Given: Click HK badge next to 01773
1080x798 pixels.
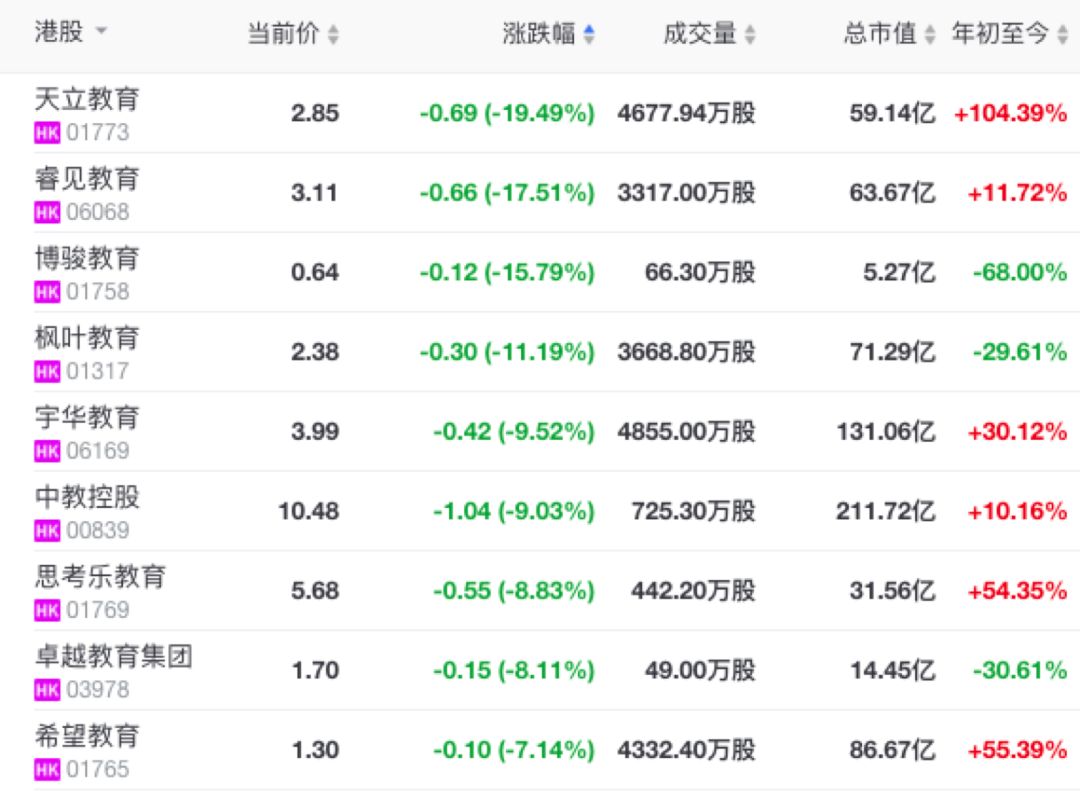Looking at the screenshot, I should 47,132.
